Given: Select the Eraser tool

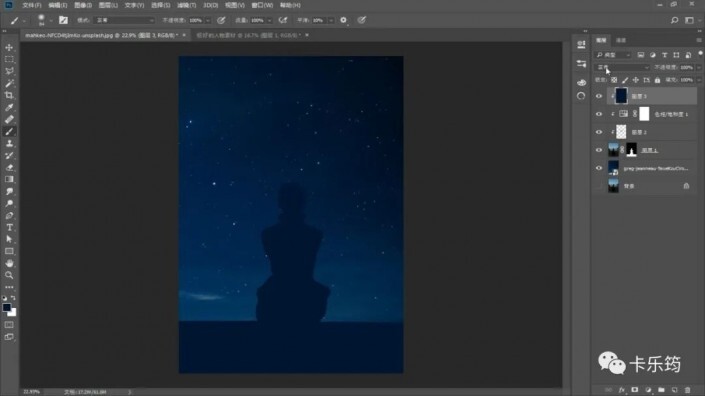Looking at the screenshot, I should point(9,167).
